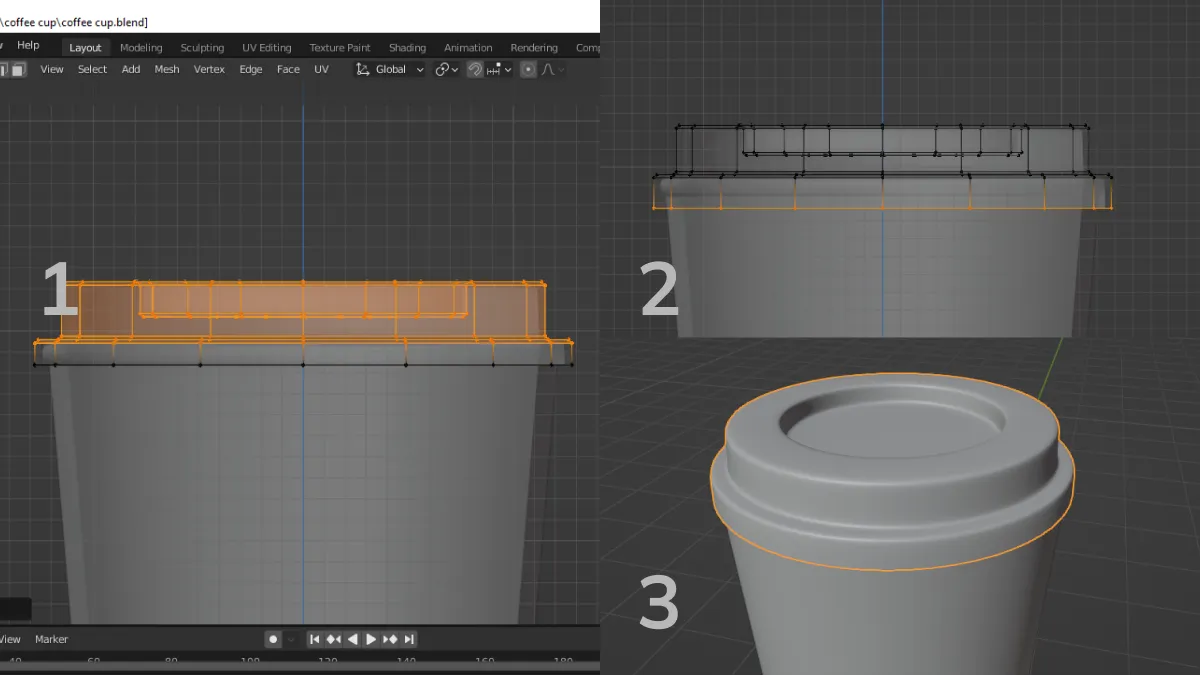Image resolution: width=1201 pixels, height=676 pixels.
Task: Open the viewport View menu
Action: tap(52, 70)
